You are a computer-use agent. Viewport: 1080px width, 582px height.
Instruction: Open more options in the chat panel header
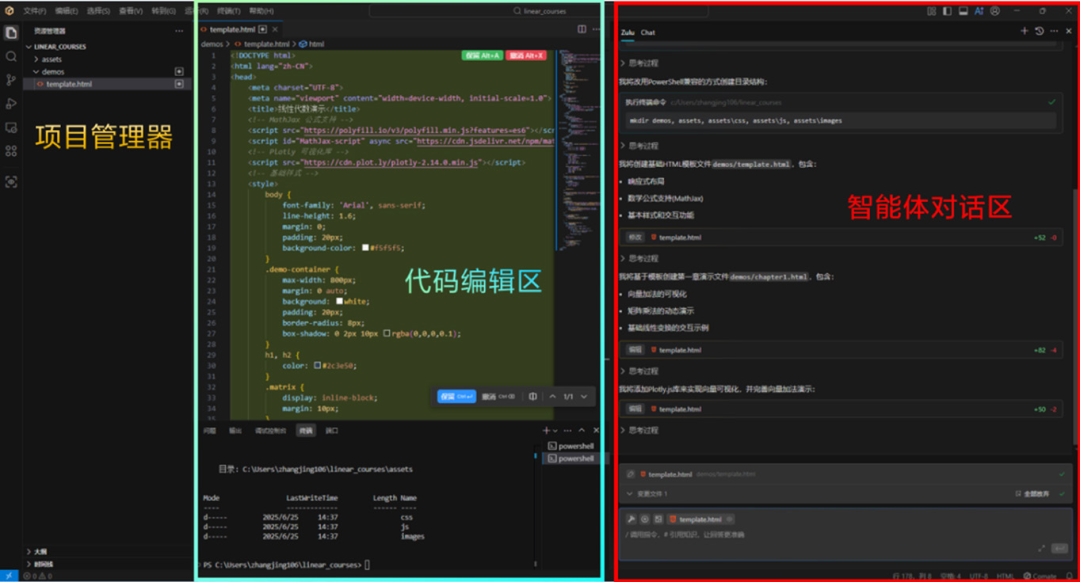click(x=1054, y=31)
